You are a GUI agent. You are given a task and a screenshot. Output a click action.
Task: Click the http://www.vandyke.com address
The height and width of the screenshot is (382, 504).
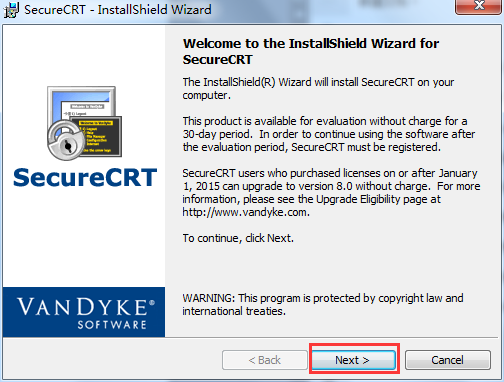point(246,212)
